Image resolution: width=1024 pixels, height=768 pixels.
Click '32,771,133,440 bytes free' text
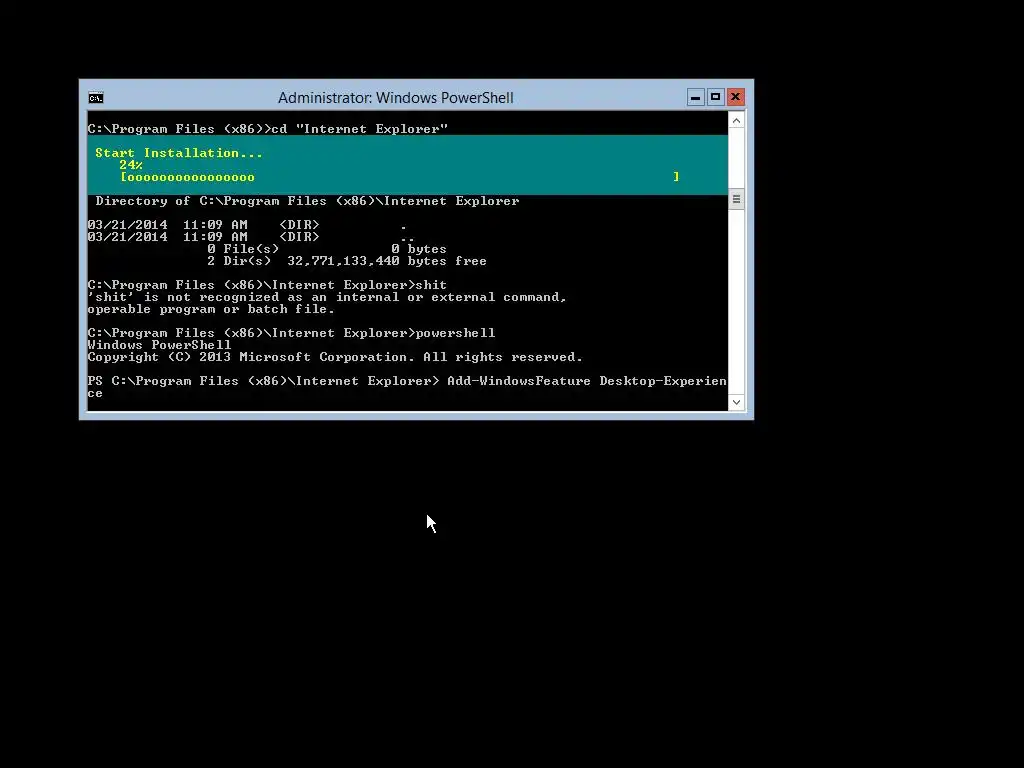[387, 261]
